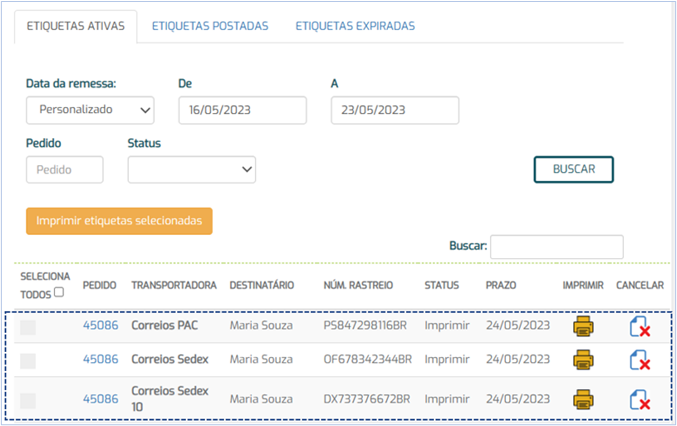Click the De start date field
This screenshot has height=426, width=677.
tap(242, 110)
